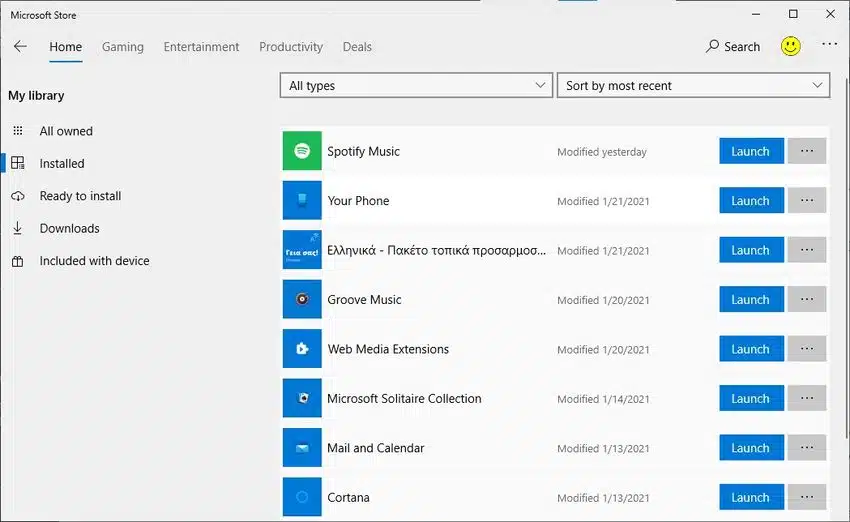The width and height of the screenshot is (850, 522).
Task: Click the Groove Music name text
Action: coord(364,299)
